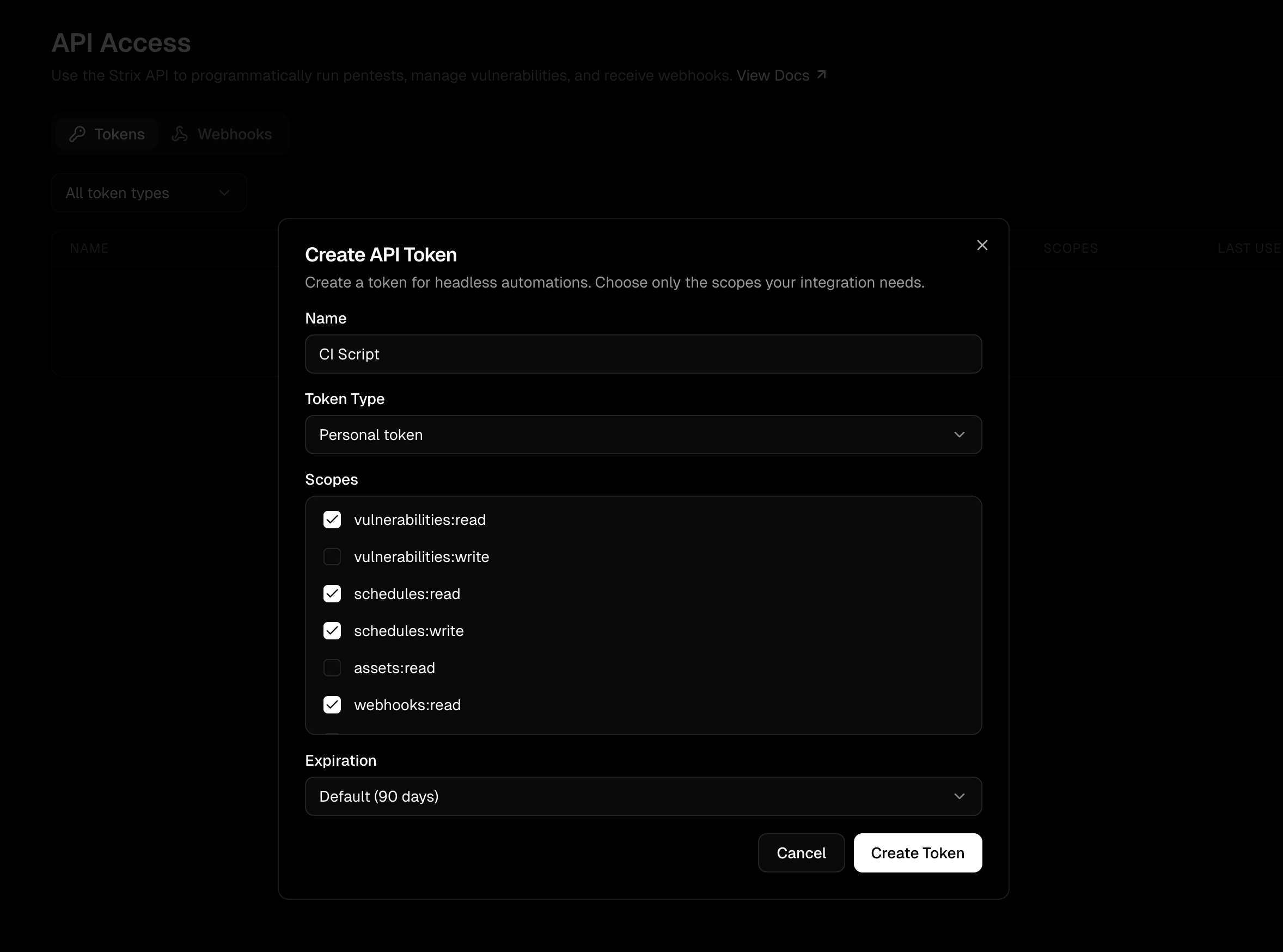Click the chevron in Personal token field
This screenshot has width=1283, height=952.
click(959, 435)
